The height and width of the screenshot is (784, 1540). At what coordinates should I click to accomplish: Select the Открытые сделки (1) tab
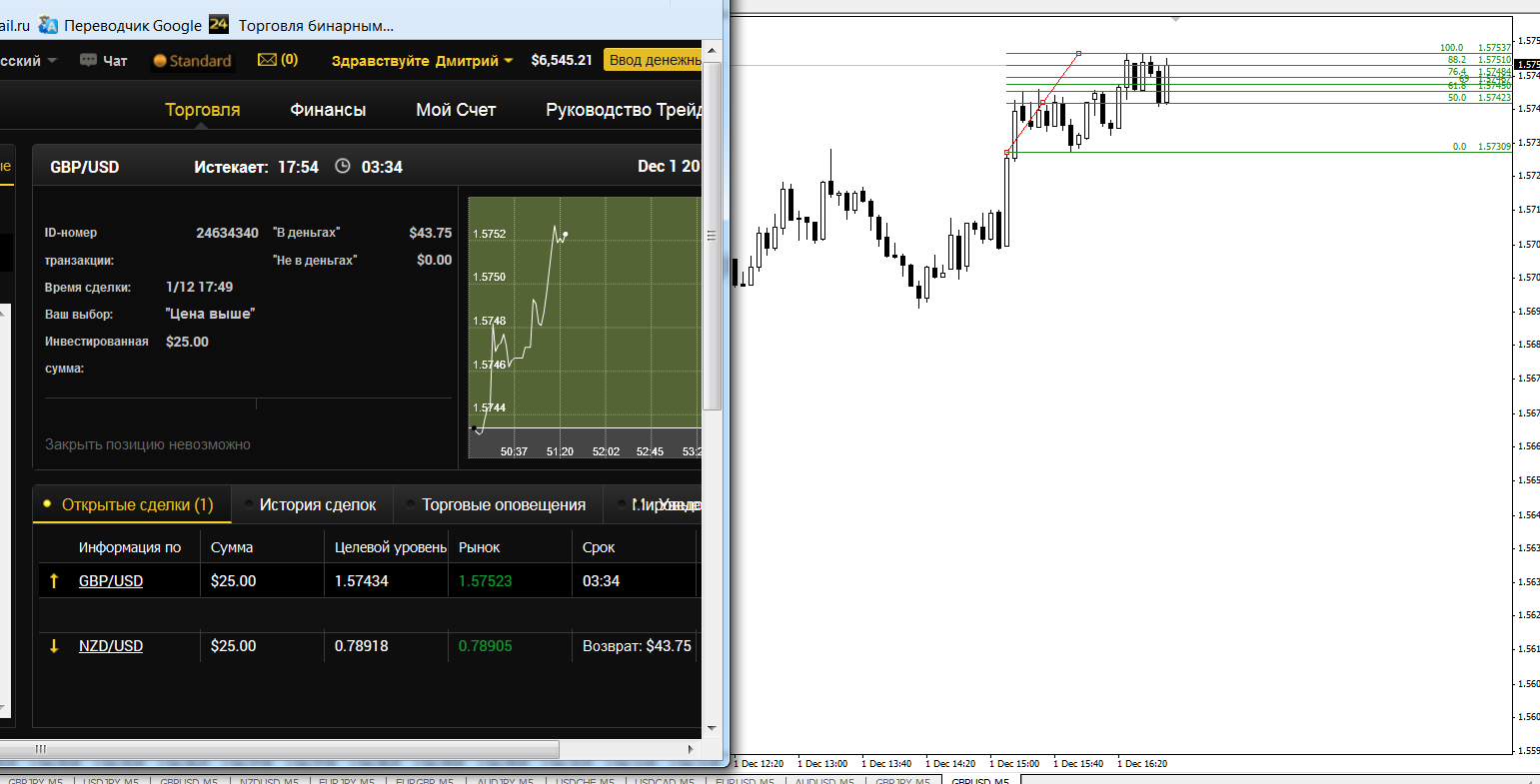pos(132,504)
